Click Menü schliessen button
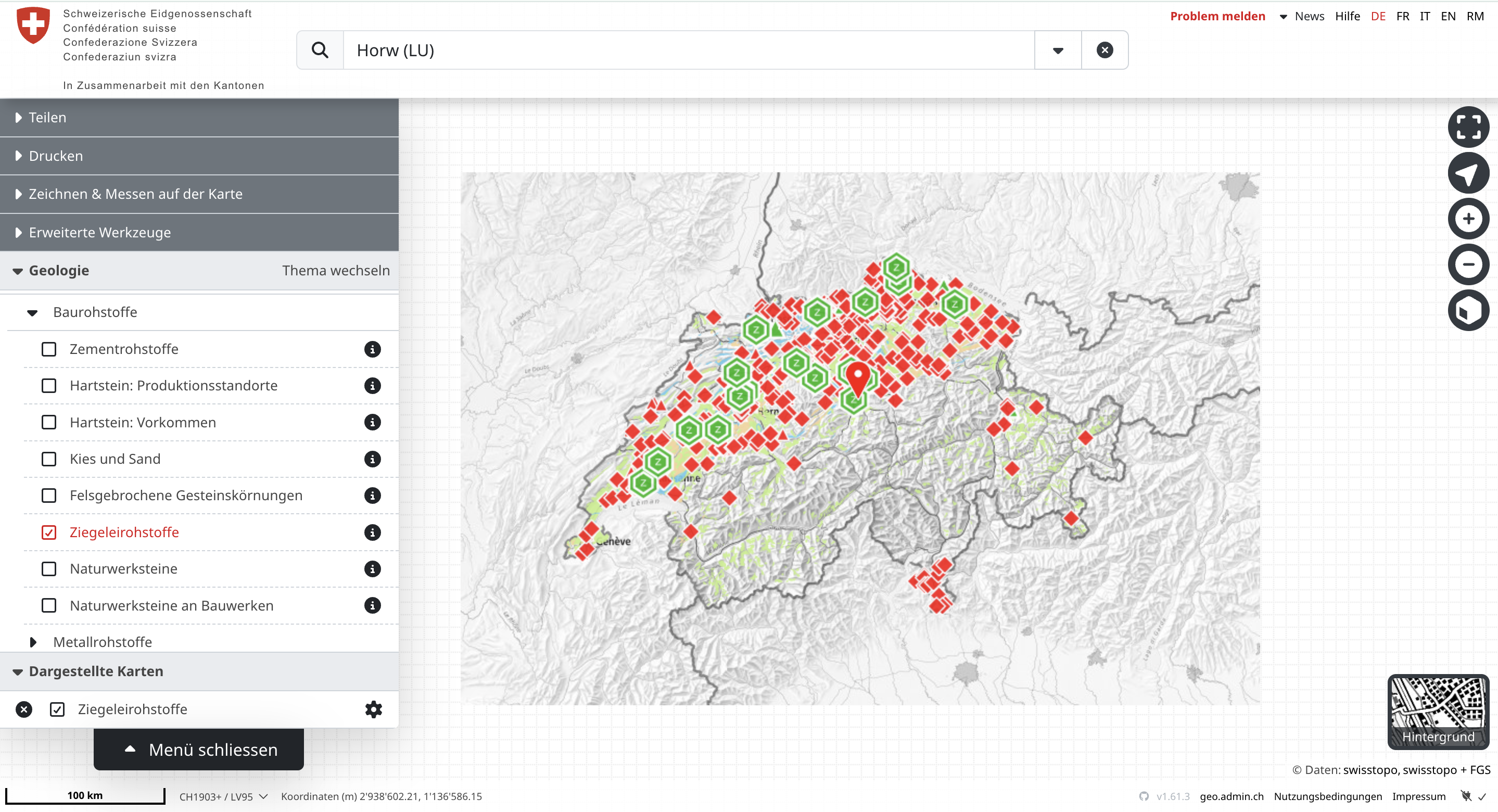 coord(198,749)
